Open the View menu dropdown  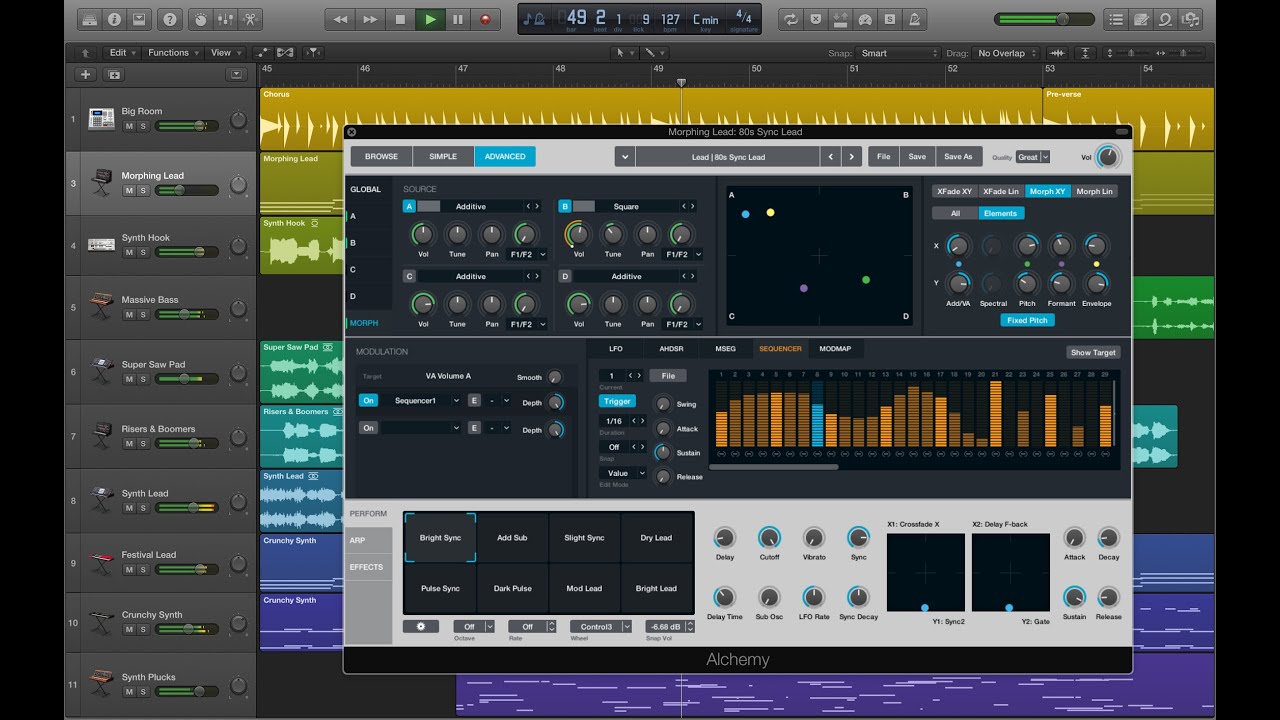(224, 53)
